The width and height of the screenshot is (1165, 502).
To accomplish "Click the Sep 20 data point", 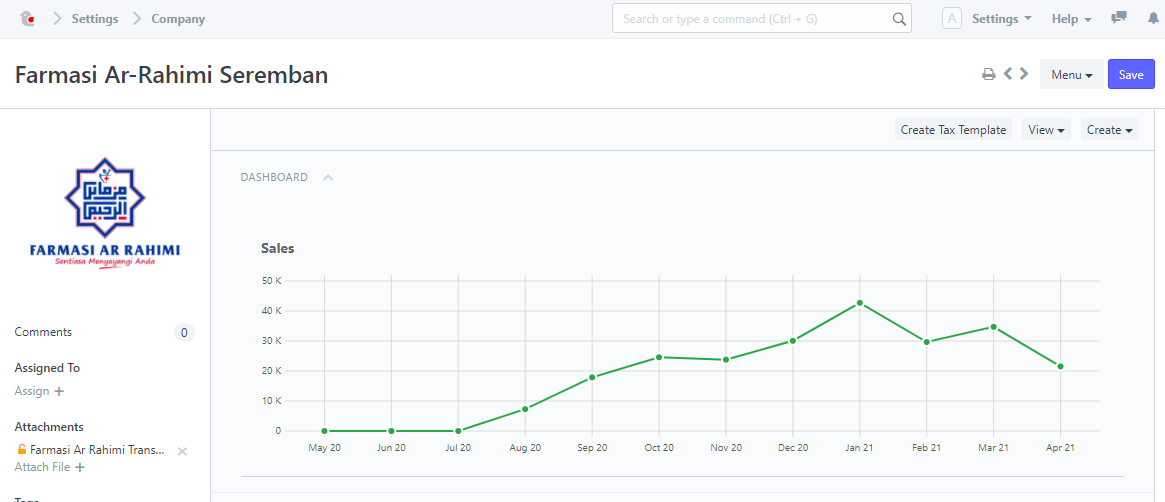I will pyautogui.click(x=592, y=377).
